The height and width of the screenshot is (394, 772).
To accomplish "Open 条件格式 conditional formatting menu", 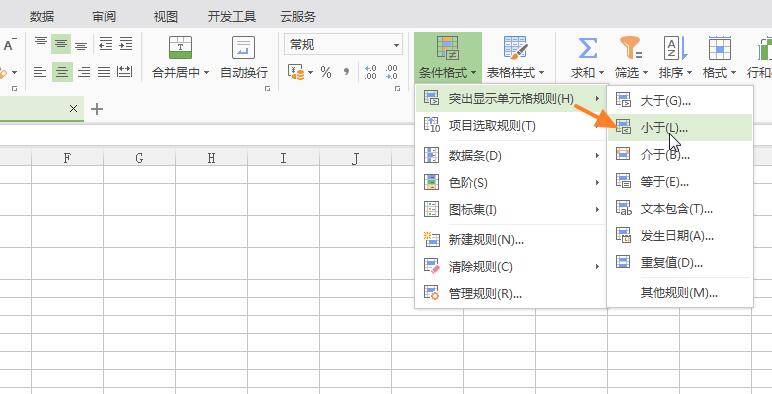I will tap(448, 58).
